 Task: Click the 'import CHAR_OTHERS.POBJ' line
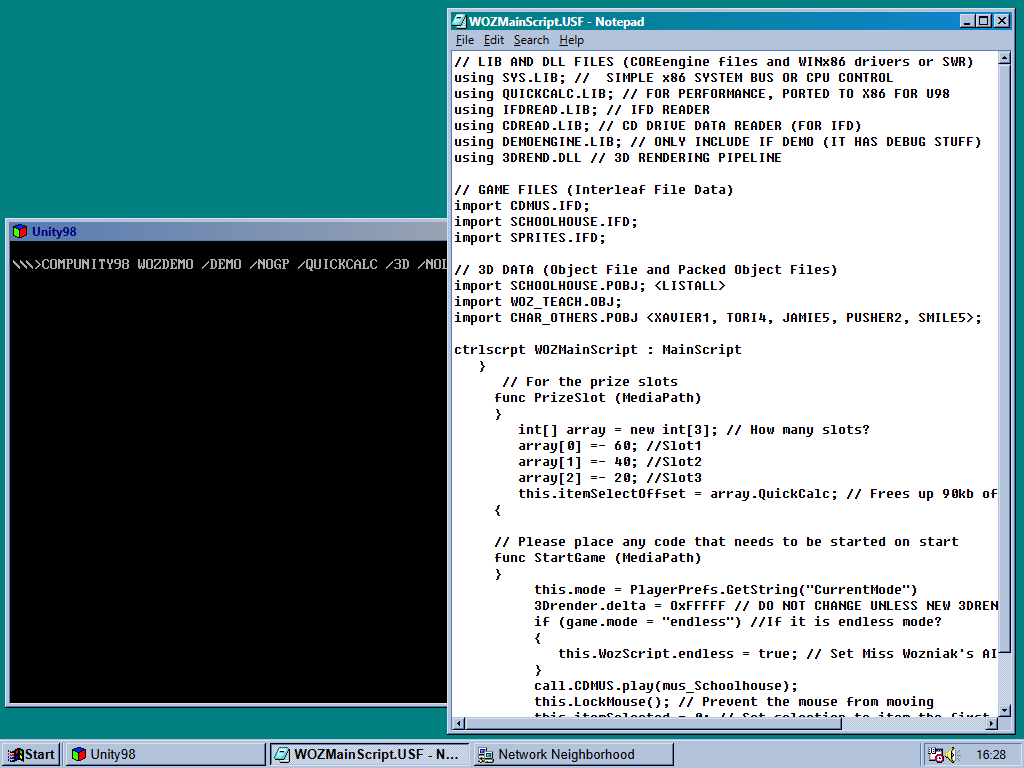(718, 318)
